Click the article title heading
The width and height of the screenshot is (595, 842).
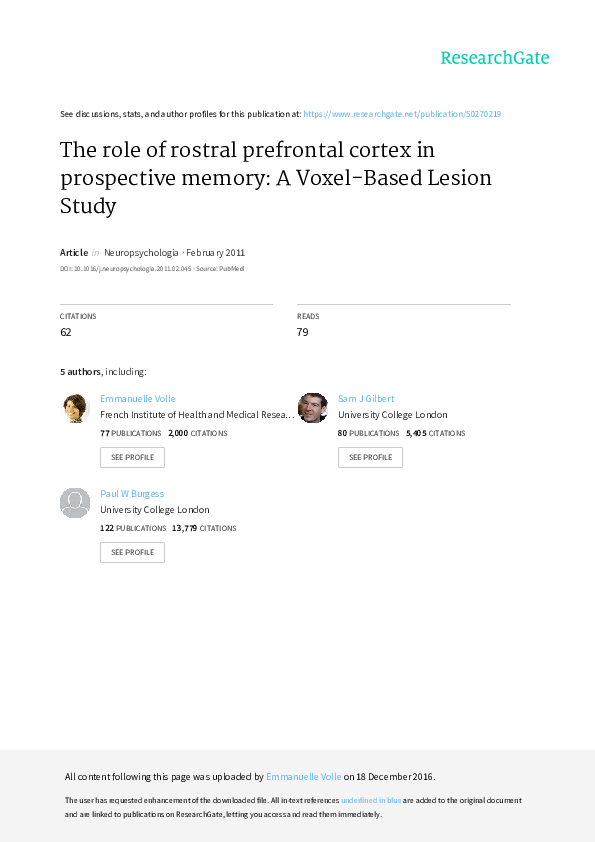[x=275, y=178]
